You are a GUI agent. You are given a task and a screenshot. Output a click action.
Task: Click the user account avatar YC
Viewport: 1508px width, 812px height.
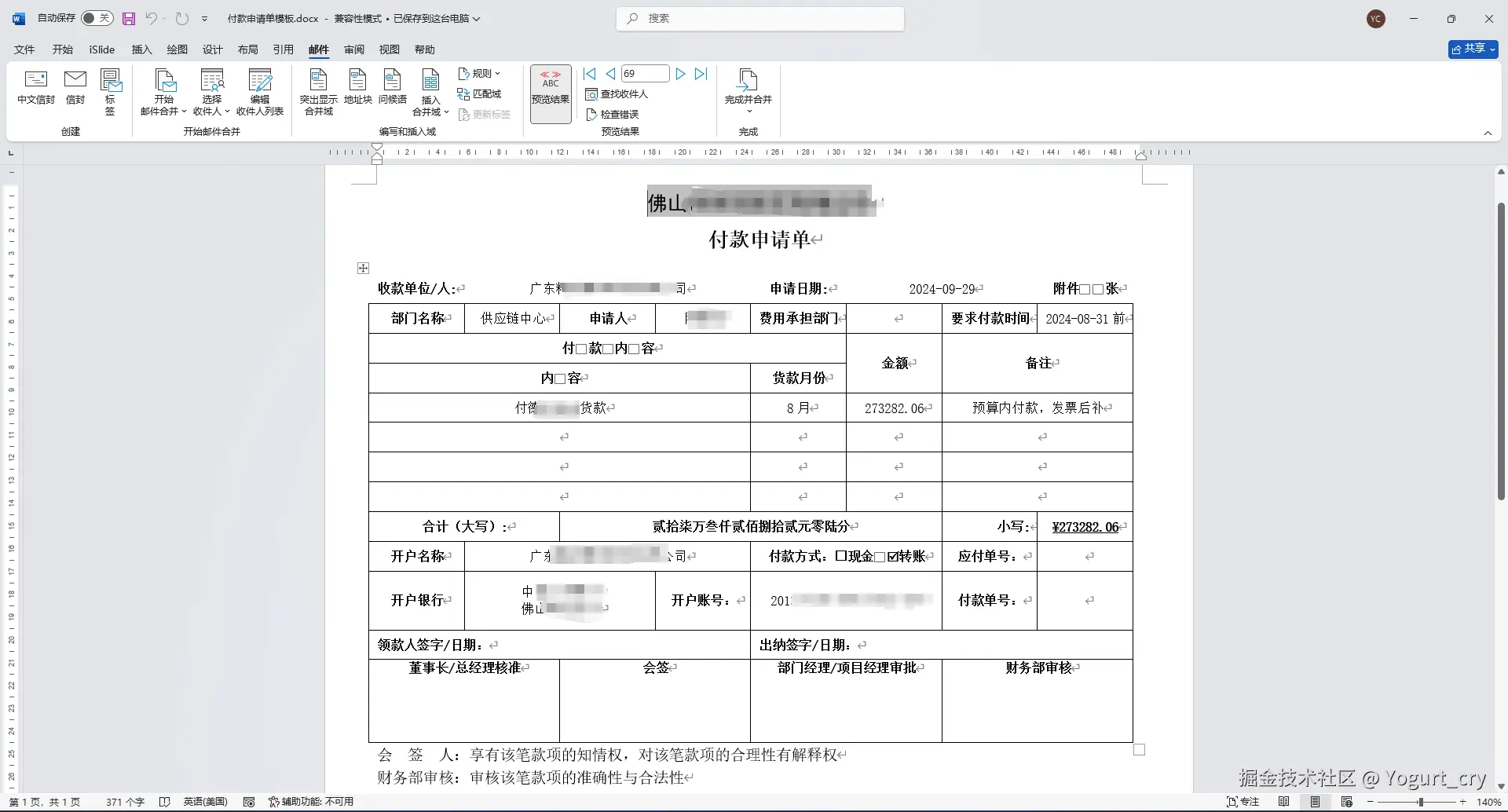[x=1376, y=19]
